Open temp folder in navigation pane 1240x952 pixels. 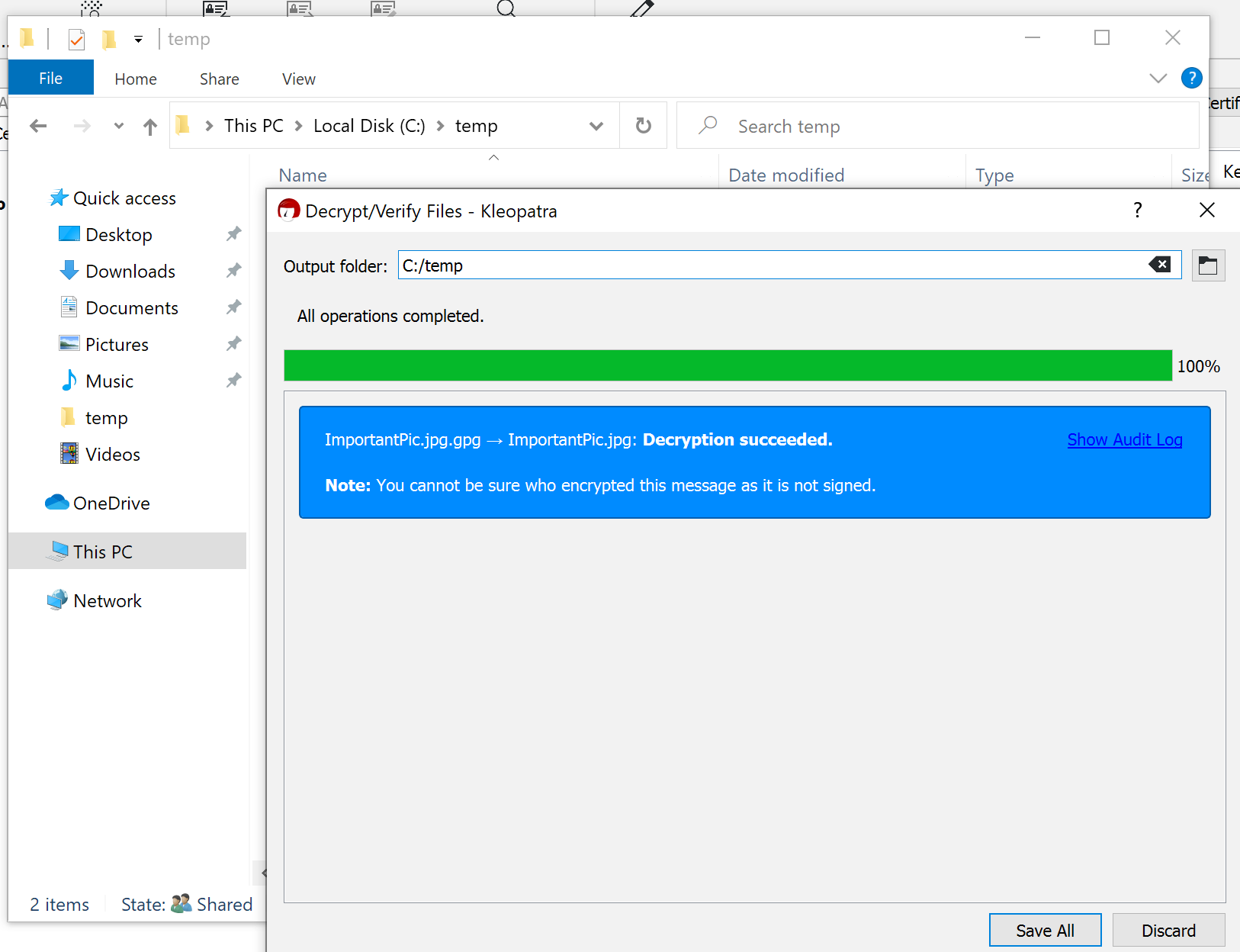(94, 417)
